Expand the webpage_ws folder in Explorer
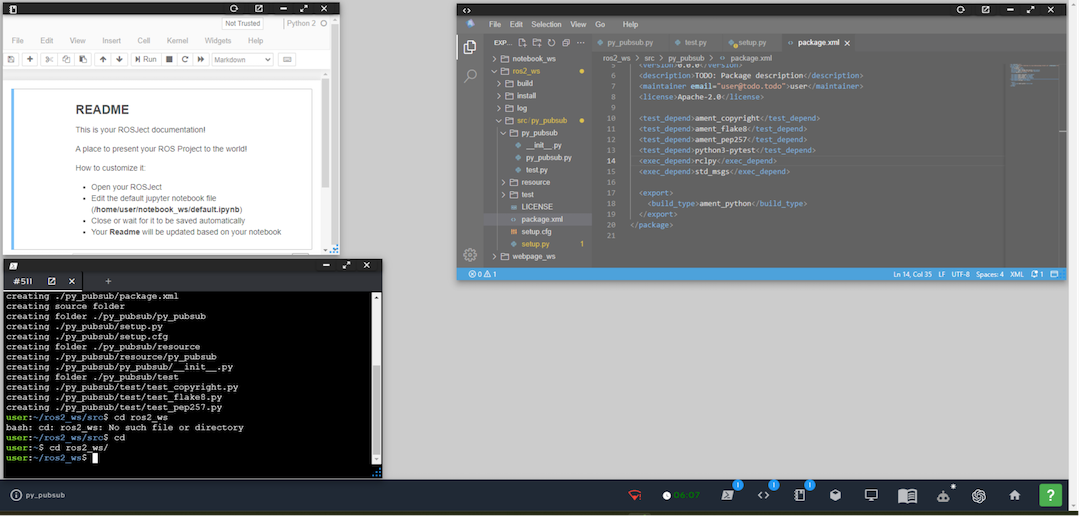 click(x=534, y=256)
